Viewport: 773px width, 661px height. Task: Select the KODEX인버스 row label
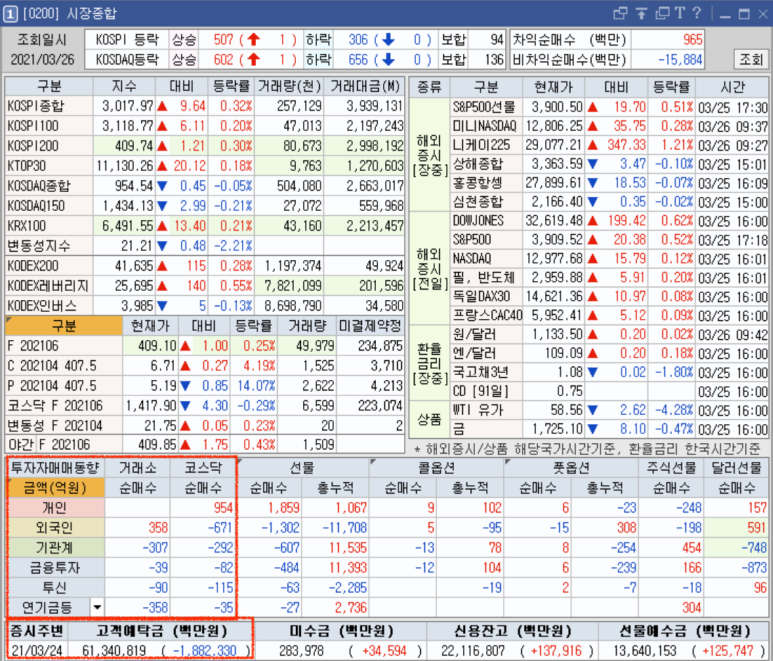click(x=49, y=306)
